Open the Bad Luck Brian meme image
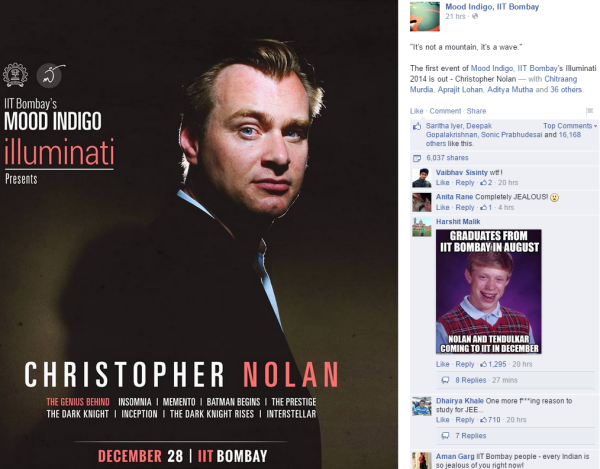This screenshot has width=600, height=469. [489, 291]
